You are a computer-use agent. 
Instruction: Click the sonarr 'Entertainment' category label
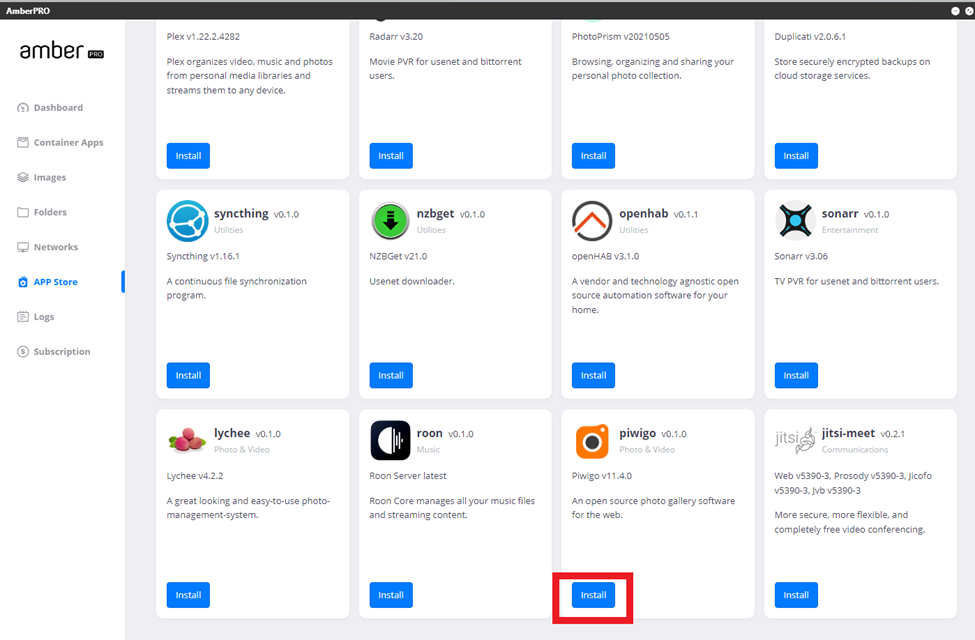[x=850, y=230]
